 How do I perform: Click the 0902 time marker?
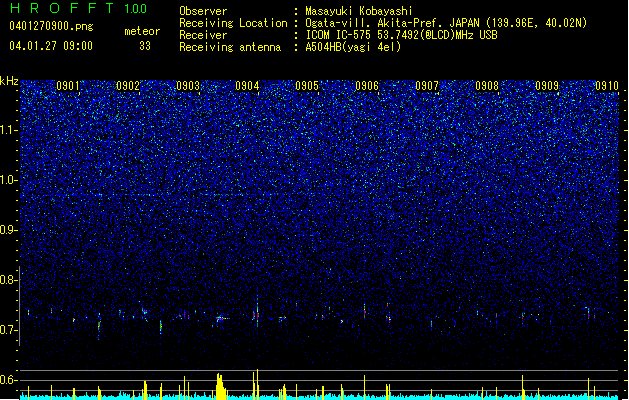point(128,86)
